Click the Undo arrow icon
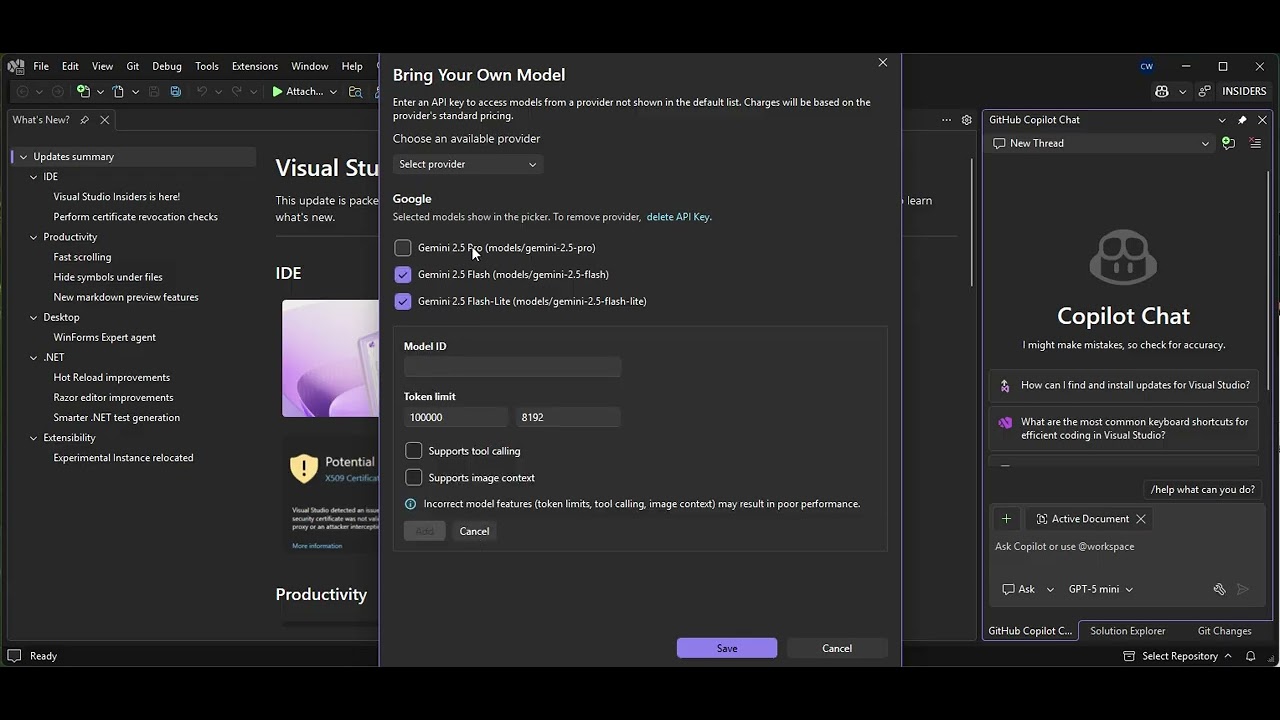1280x720 pixels. pyautogui.click(x=202, y=91)
